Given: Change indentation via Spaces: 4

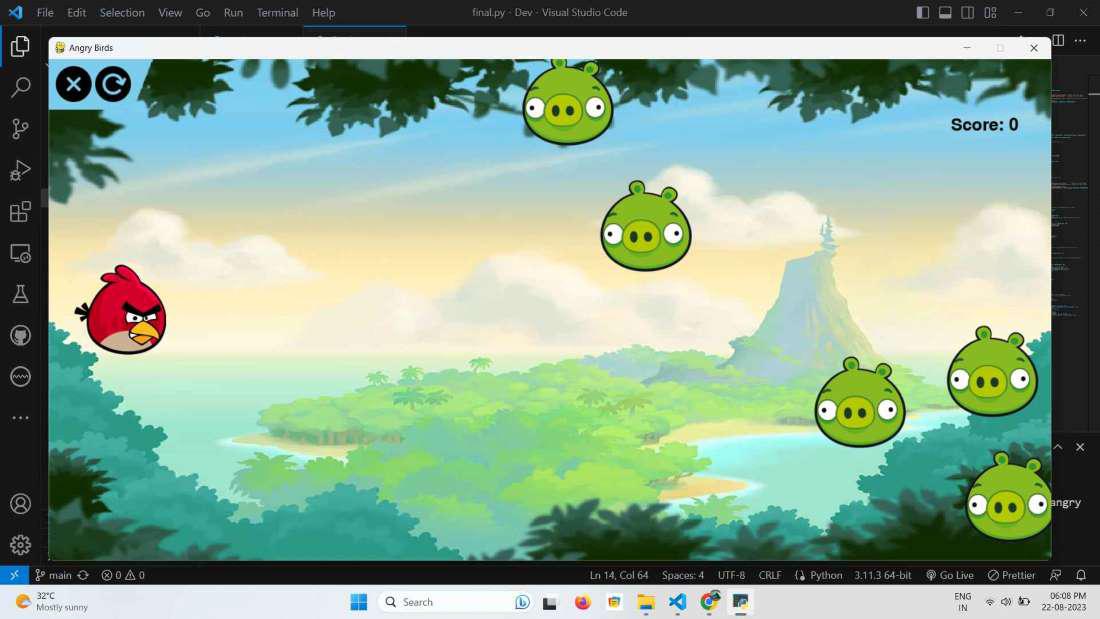Looking at the screenshot, I should [x=683, y=575].
